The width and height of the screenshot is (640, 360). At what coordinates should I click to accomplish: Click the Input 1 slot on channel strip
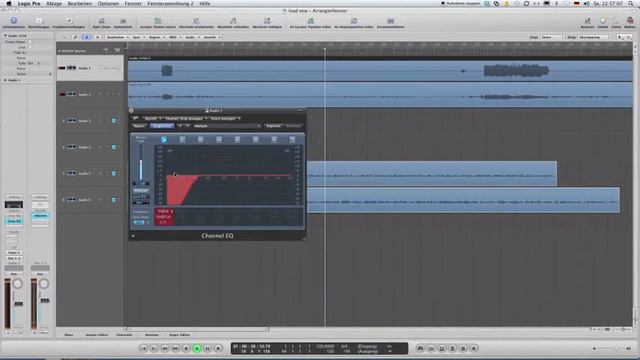tap(14, 253)
